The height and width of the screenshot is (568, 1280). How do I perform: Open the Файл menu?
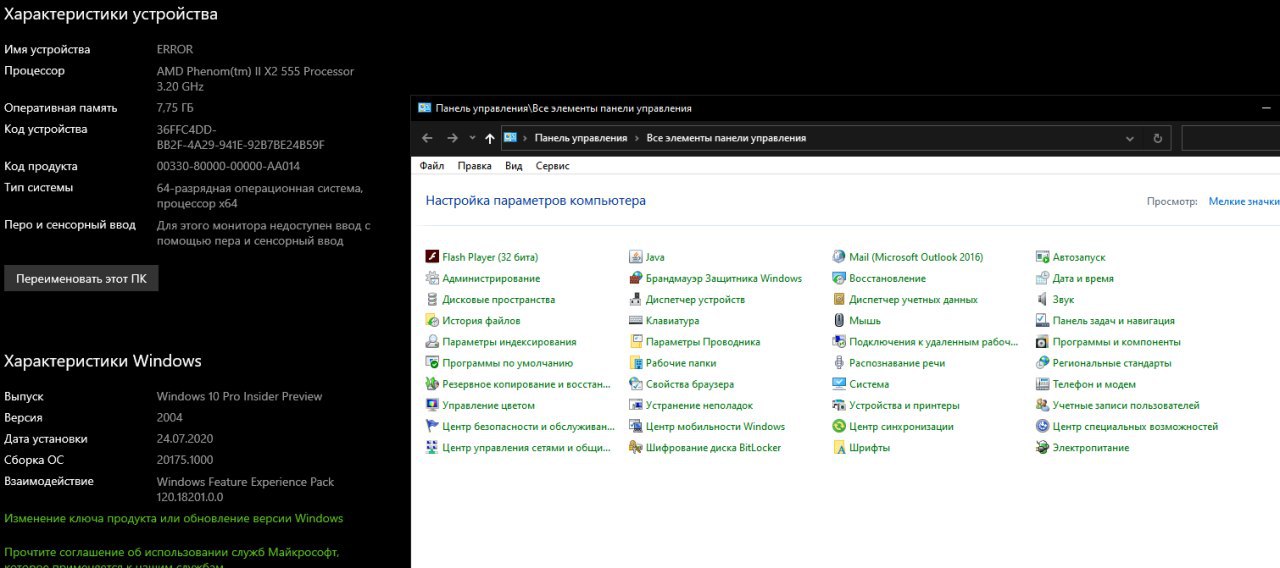point(432,166)
